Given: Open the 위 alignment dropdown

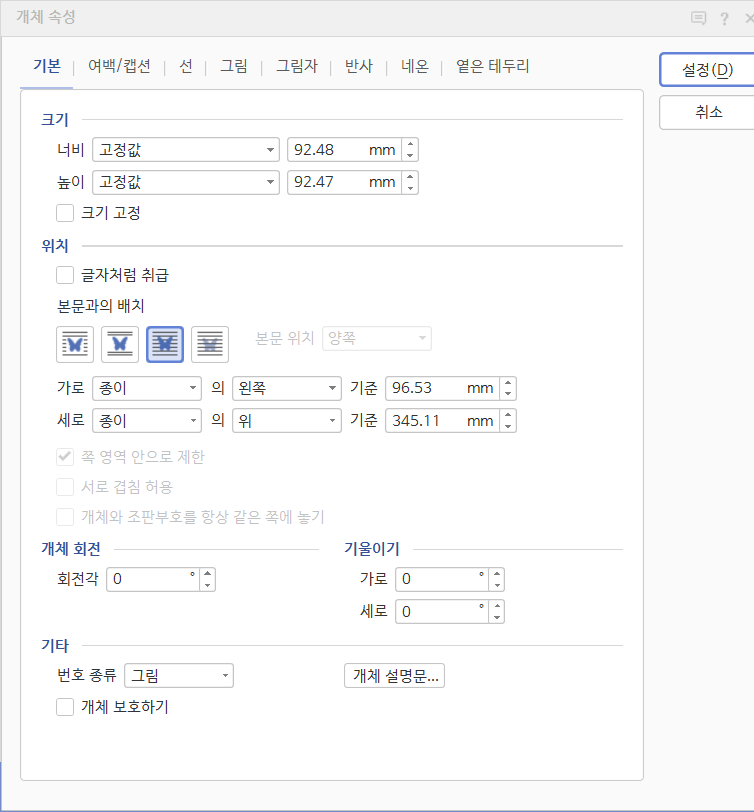Looking at the screenshot, I should tap(287, 420).
